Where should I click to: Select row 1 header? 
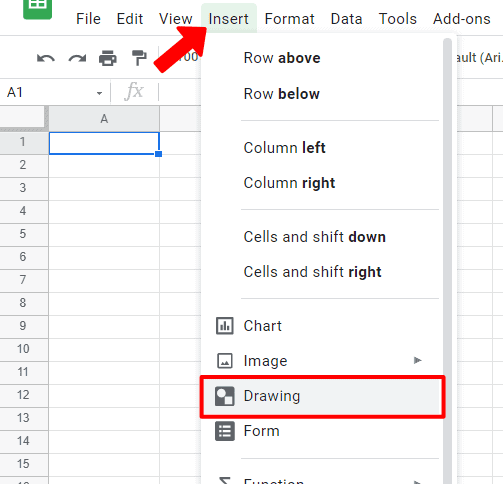(x=23, y=142)
